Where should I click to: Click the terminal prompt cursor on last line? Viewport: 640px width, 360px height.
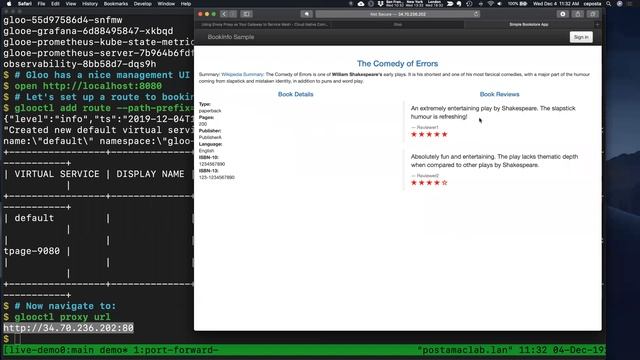point(17,339)
